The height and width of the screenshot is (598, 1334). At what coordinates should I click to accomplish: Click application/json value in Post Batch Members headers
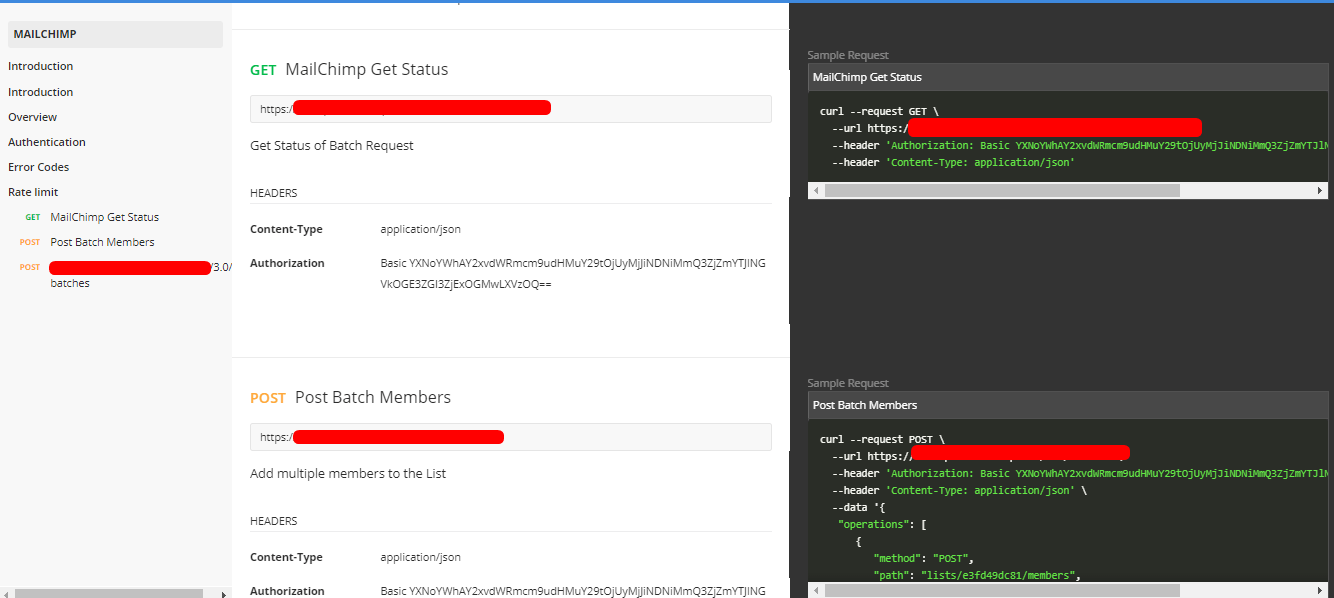point(420,557)
